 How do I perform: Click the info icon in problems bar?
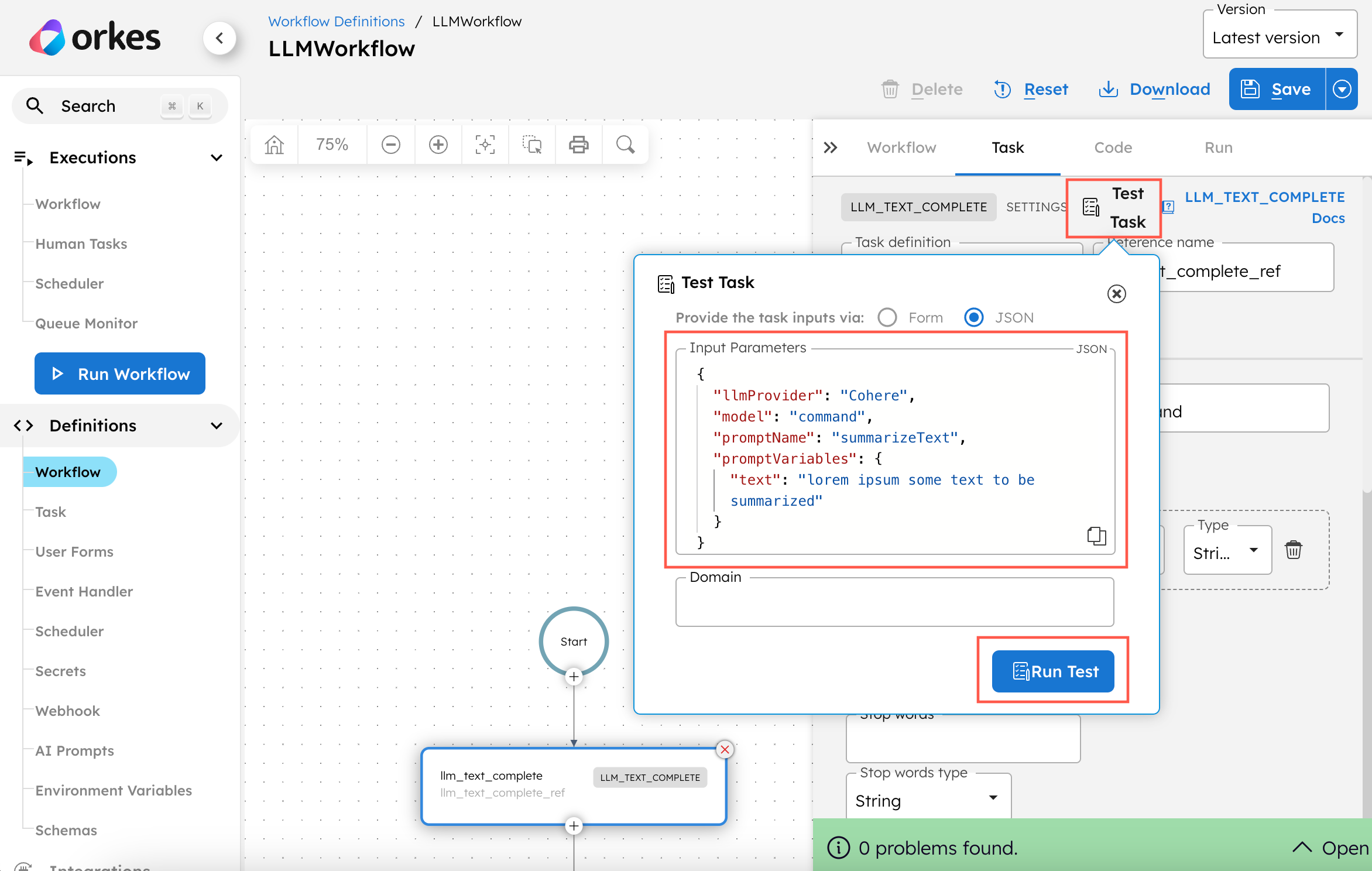[x=839, y=848]
